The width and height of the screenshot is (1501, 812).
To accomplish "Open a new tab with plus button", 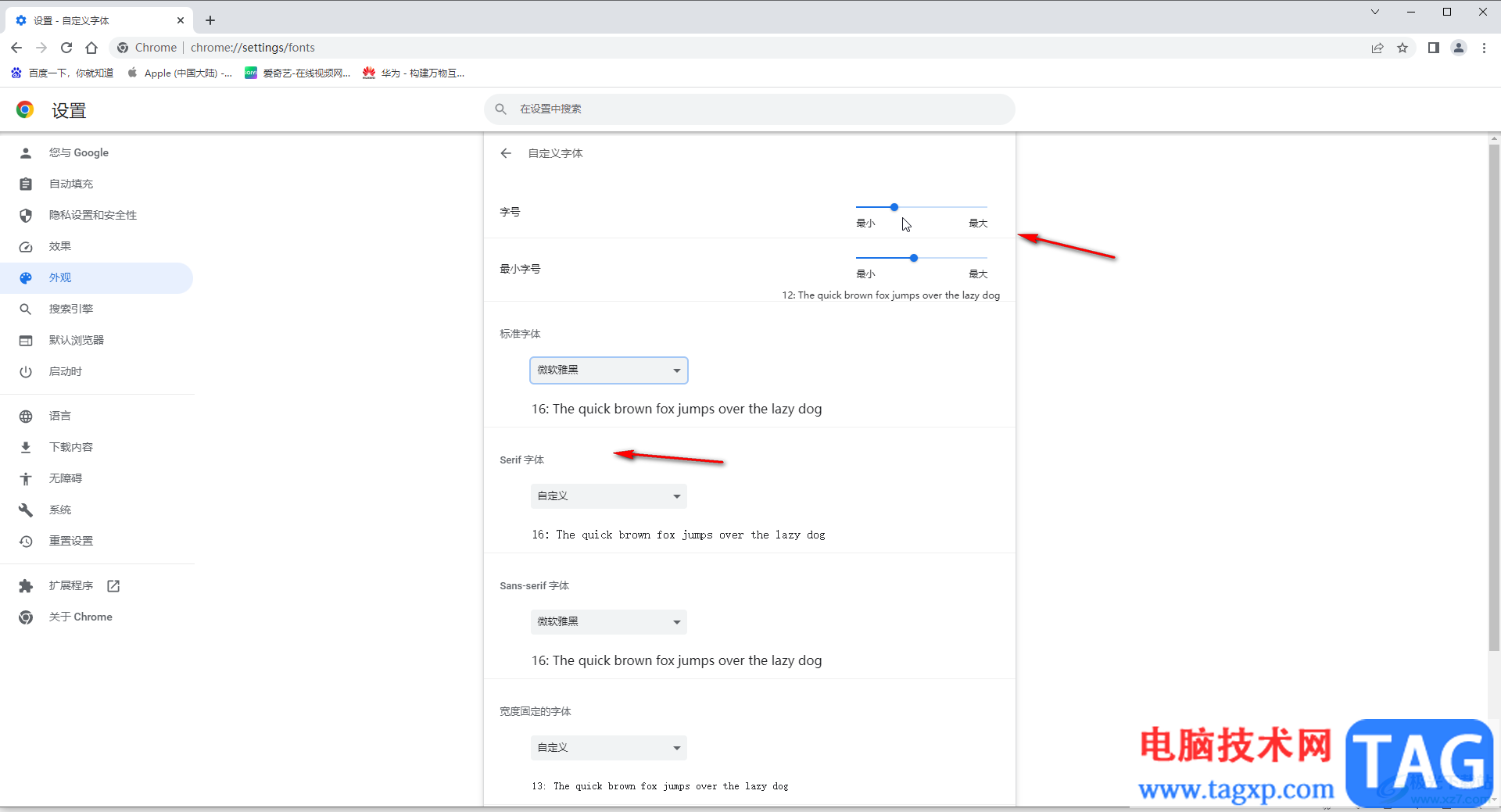I will click(x=210, y=20).
